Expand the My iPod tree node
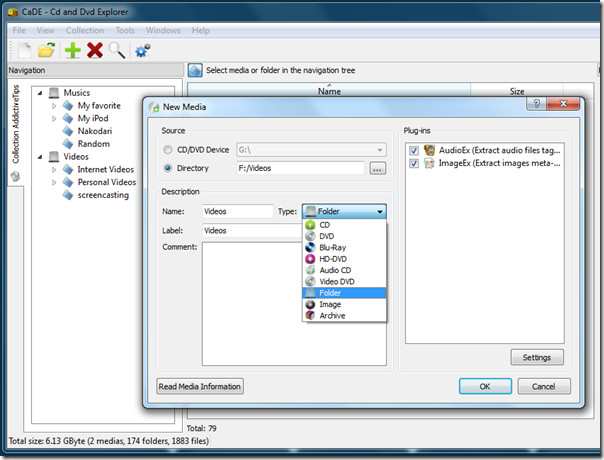This screenshot has width=604, height=460. click(x=54, y=118)
